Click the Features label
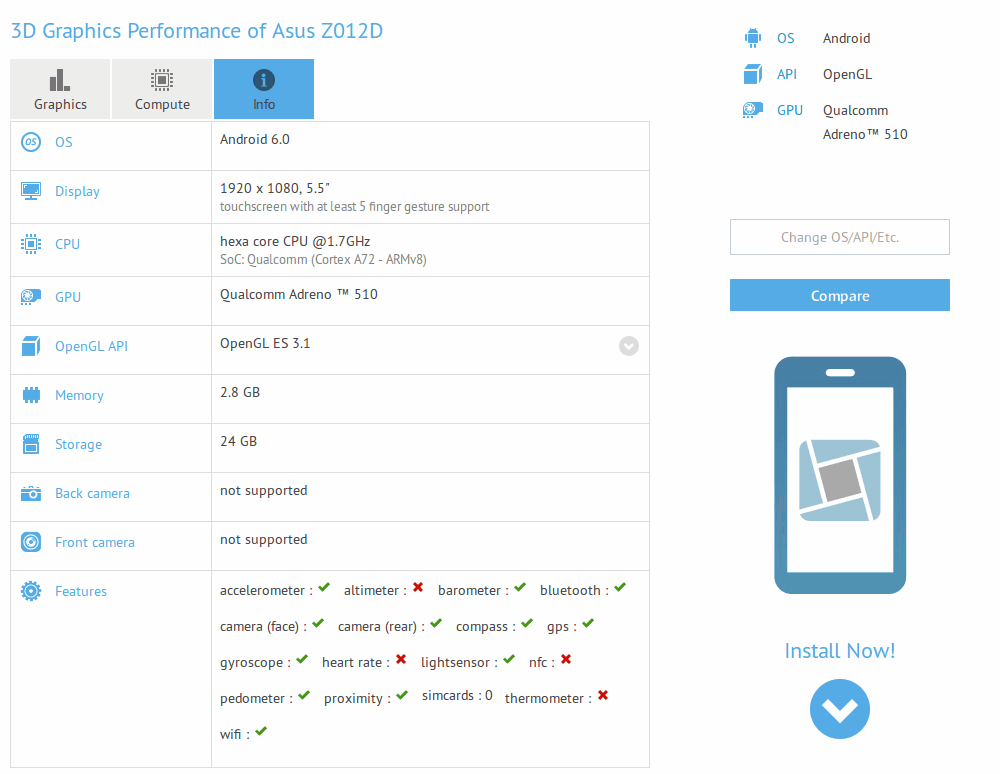 pos(81,592)
